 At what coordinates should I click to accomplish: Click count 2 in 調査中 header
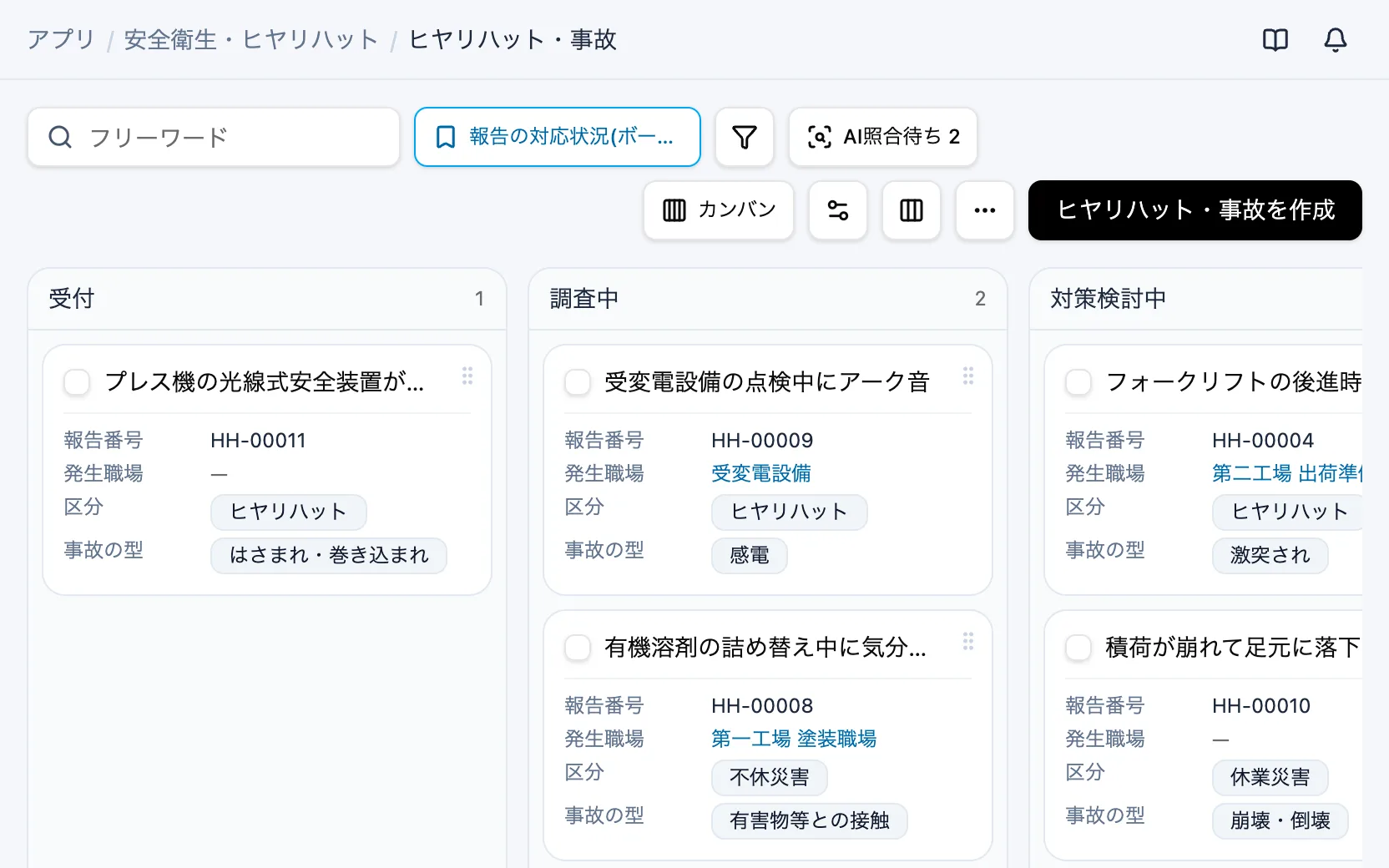pos(980,299)
